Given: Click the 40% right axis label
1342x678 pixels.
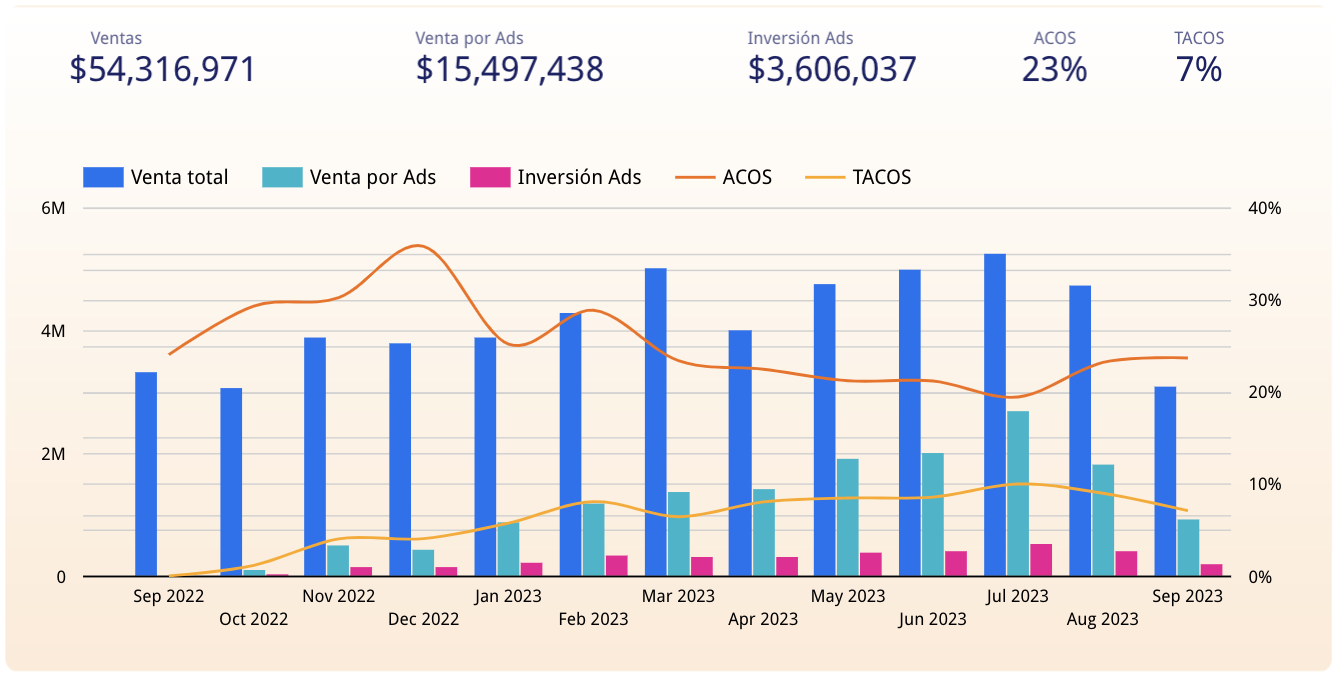Looking at the screenshot, I should [x=1265, y=208].
